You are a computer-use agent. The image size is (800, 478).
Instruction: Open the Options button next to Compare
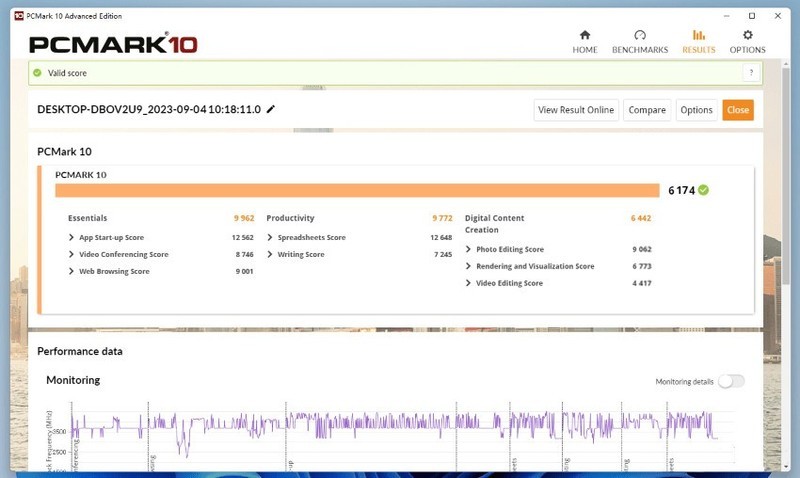(x=696, y=110)
